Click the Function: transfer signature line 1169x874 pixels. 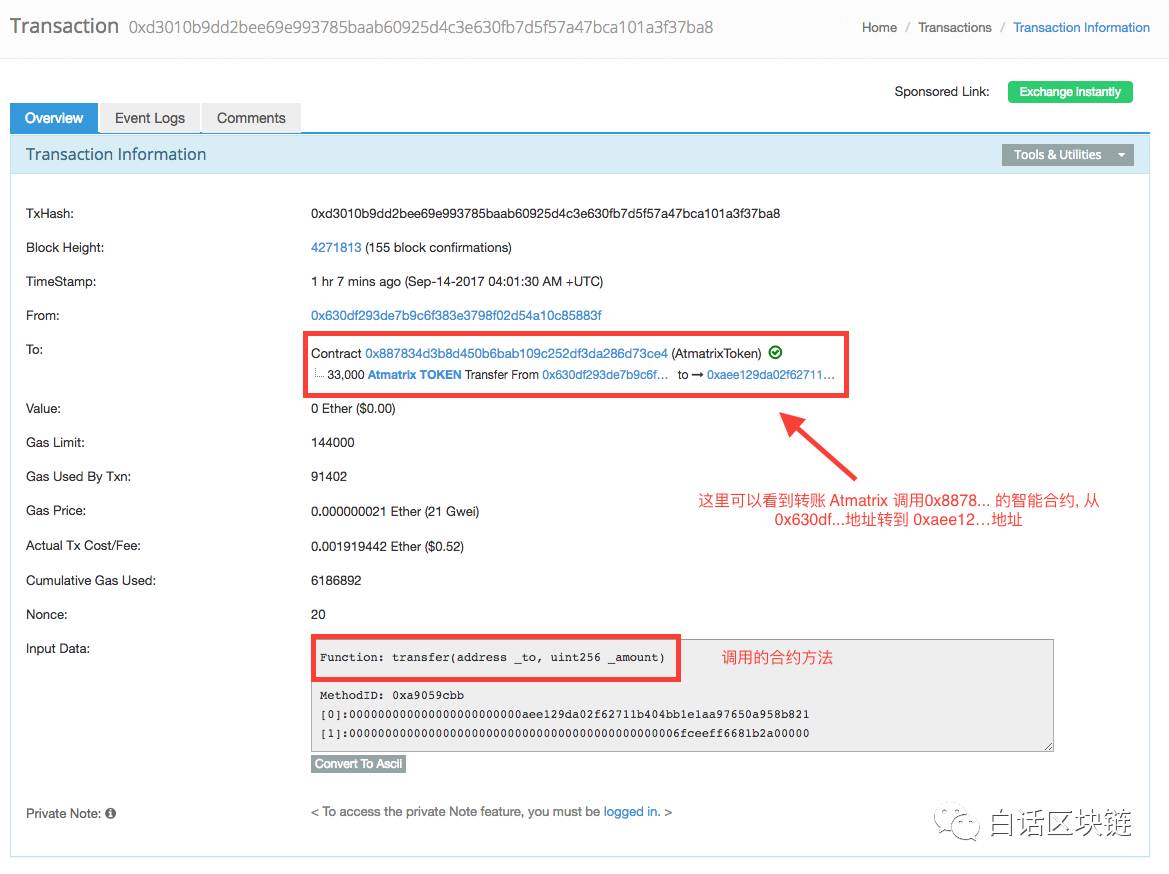(x=492, y=657)
